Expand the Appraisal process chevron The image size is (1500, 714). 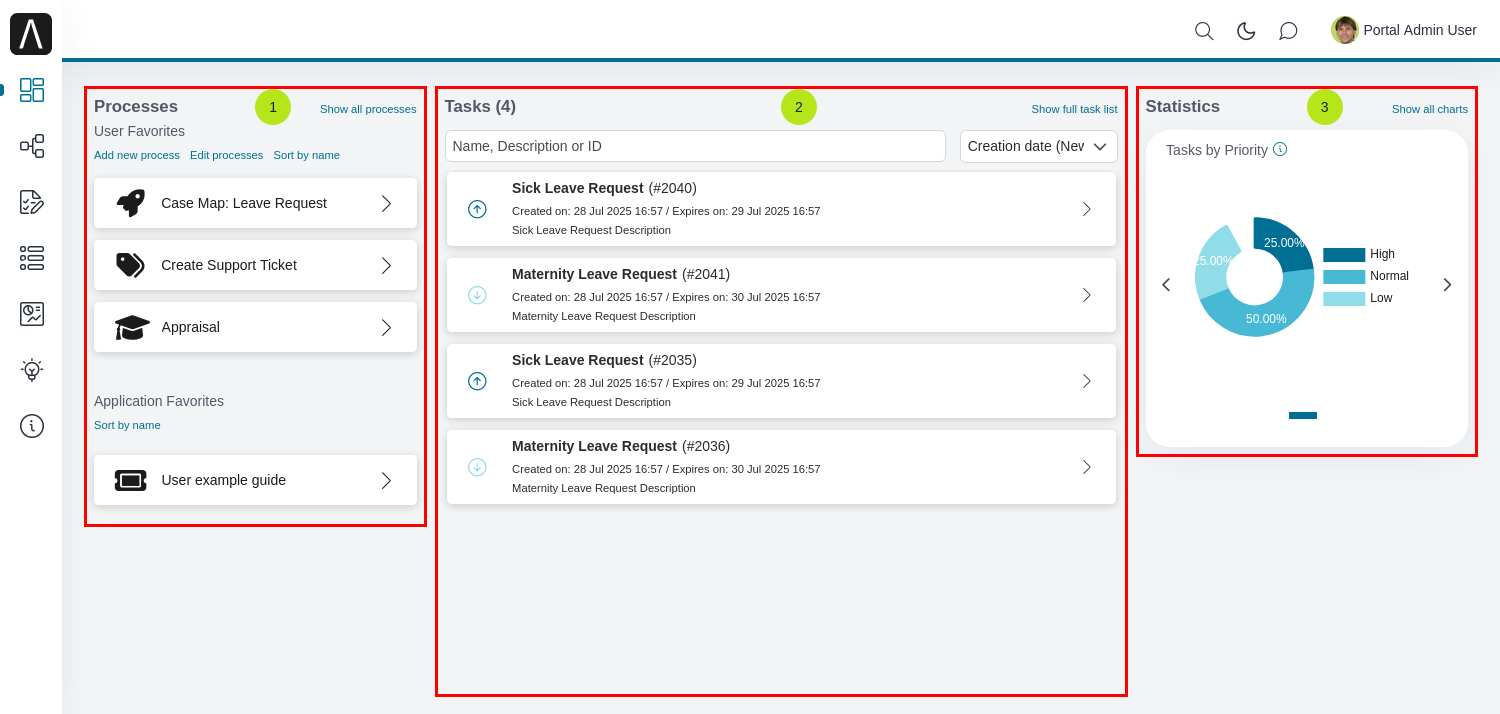click(x=386, y=327)
